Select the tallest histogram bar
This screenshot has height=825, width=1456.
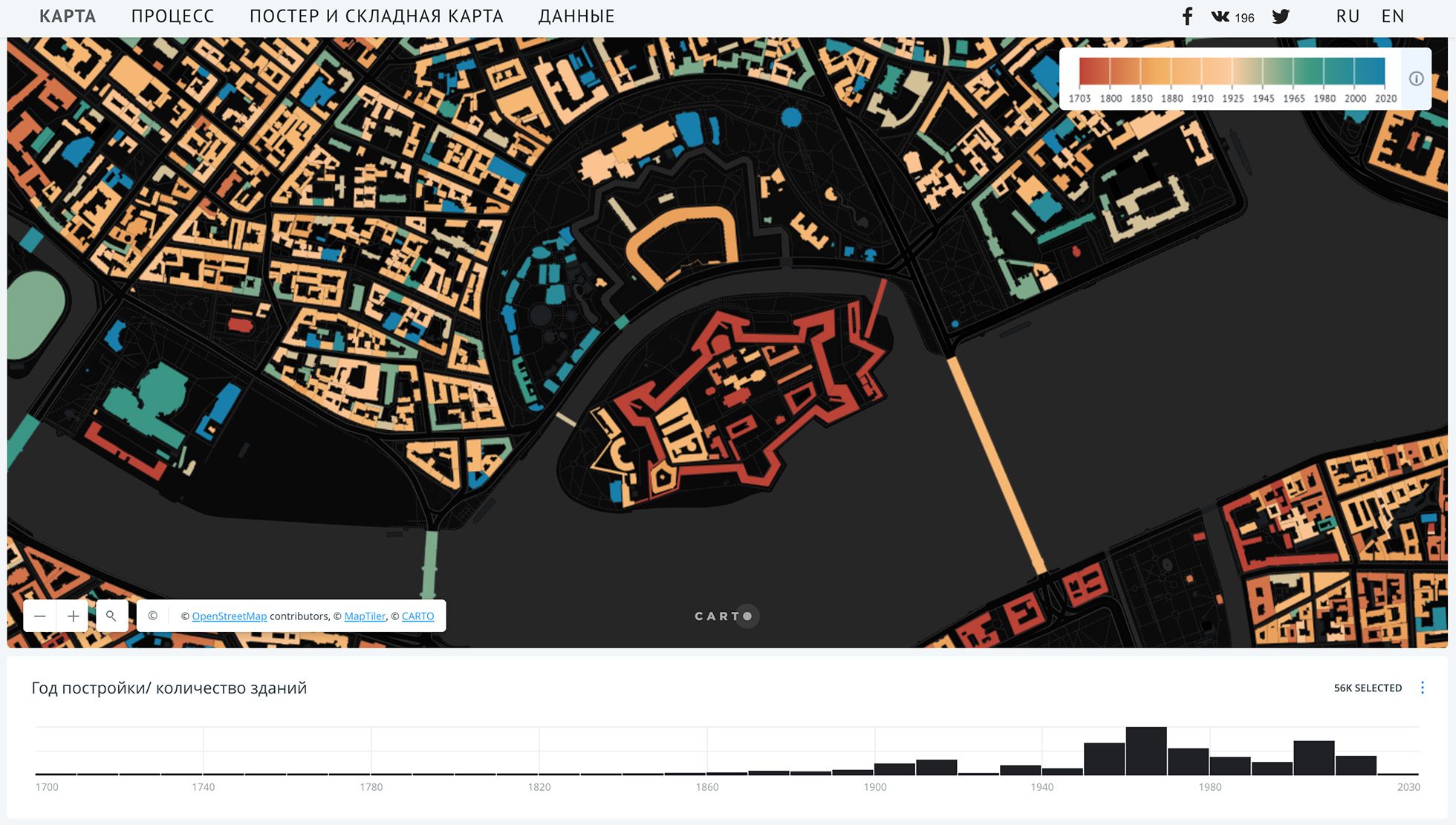point(1145,751)
